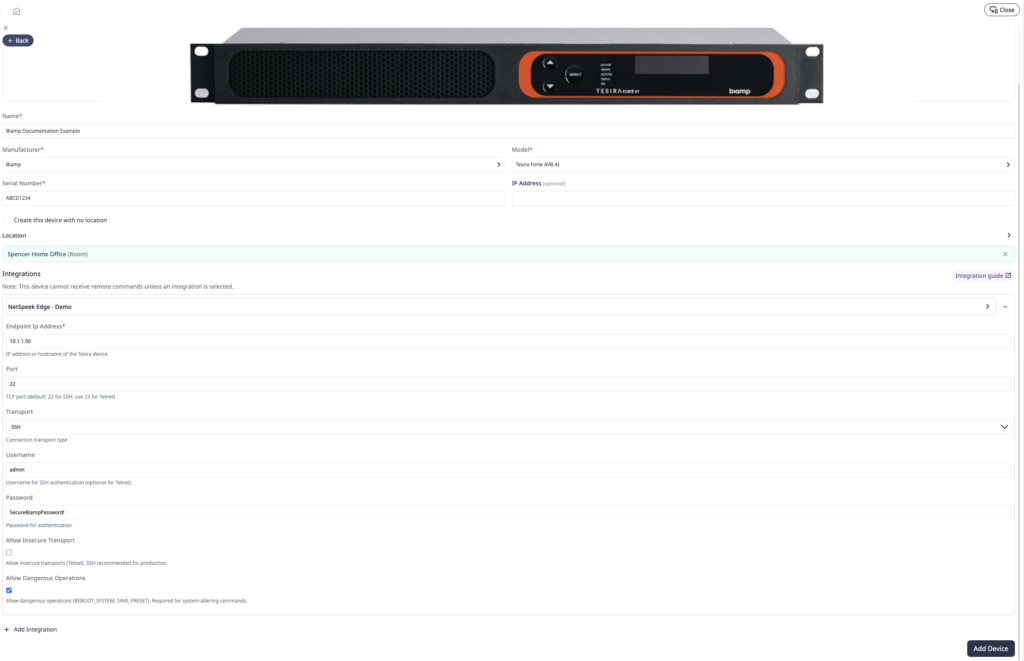Uncheck Allow Dangerous Operations checkbox
1024x661 pixels.
[9, 590]
